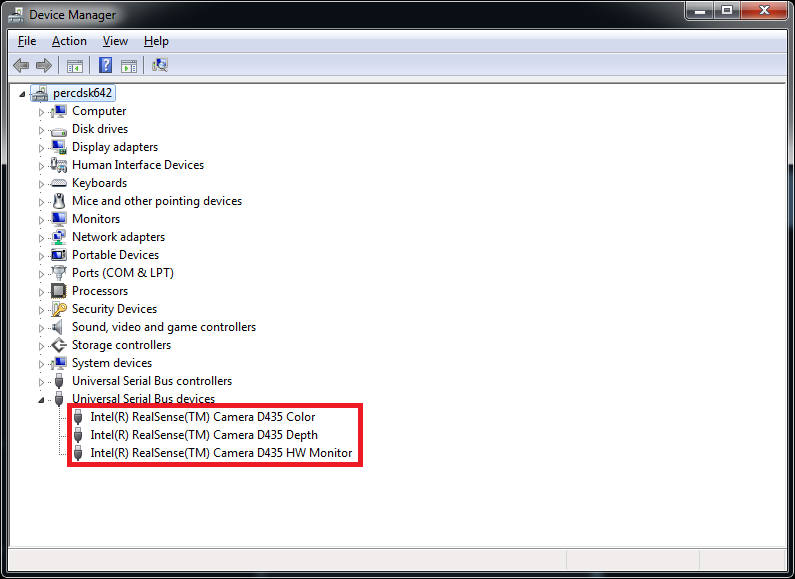Open the Action menu
The height and width of the screenshot is (579, 795).
point(69,41)
